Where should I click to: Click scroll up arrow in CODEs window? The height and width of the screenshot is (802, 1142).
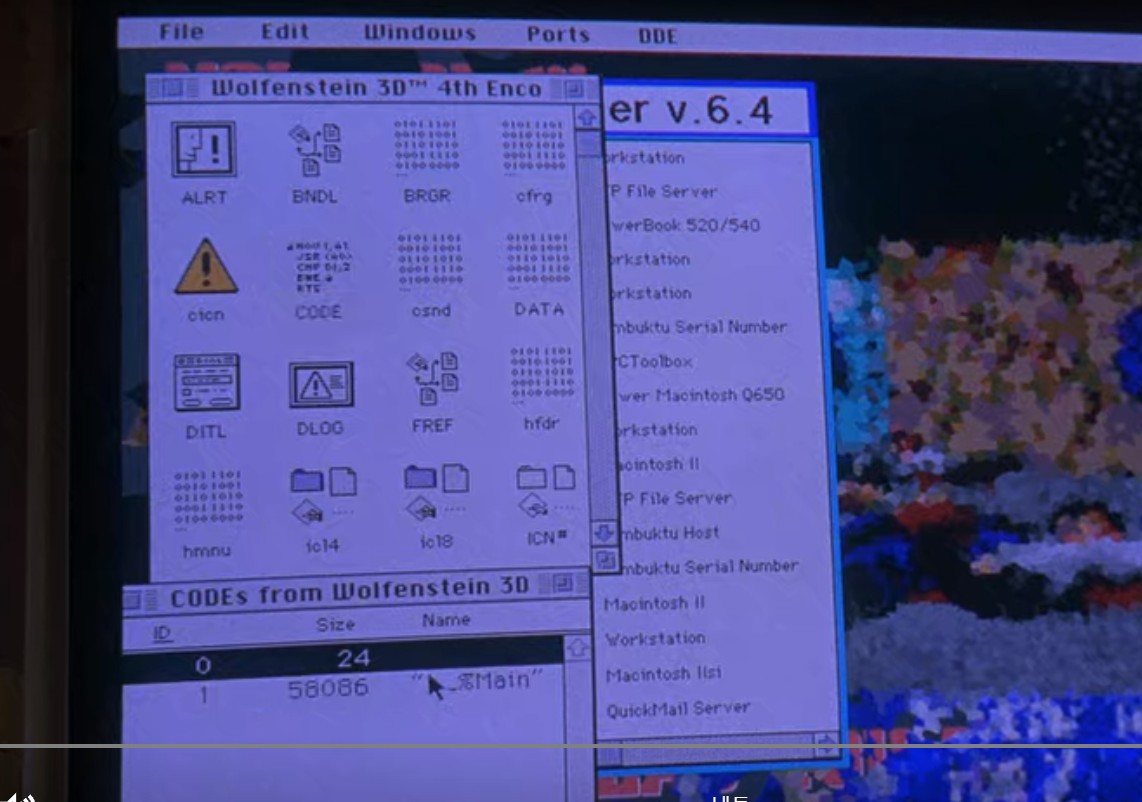pos(578,648)
